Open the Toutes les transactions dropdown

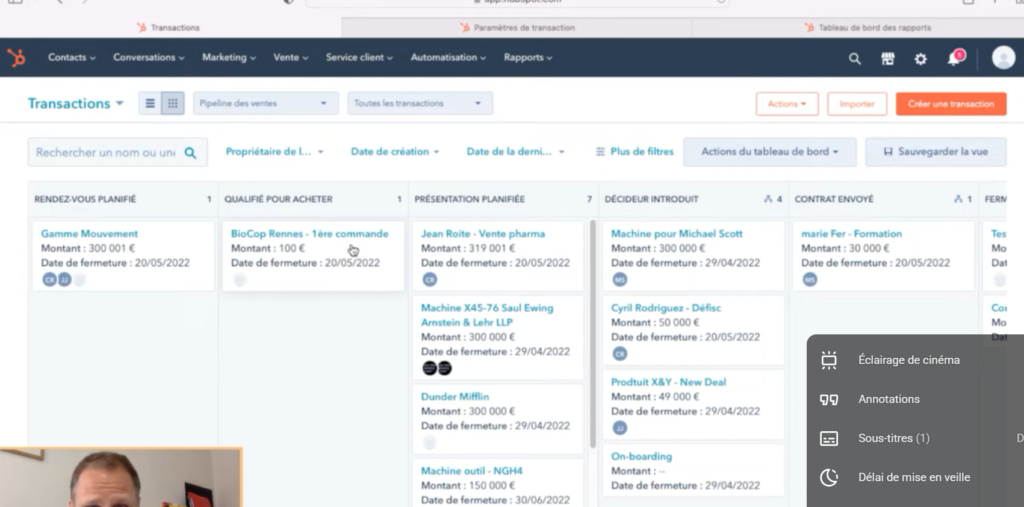(420, 103)
